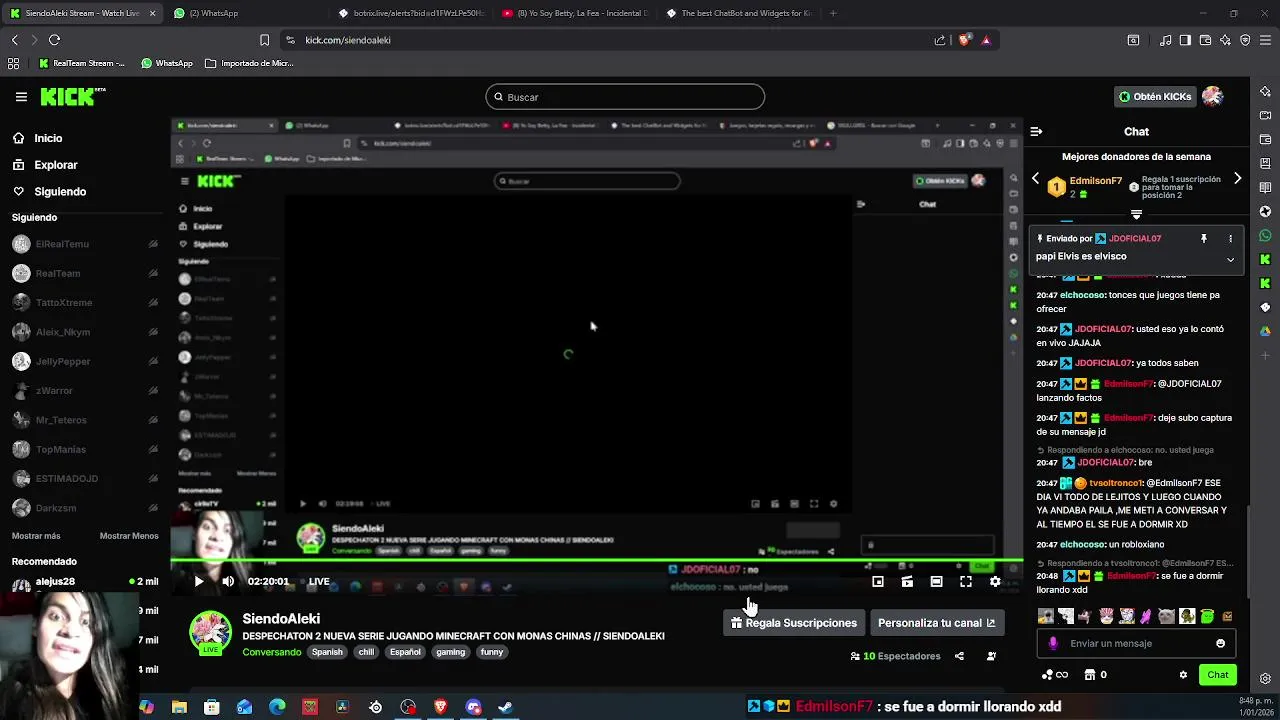
Task: Go to Inicio in sidebar
Action: tap(37, 138)
